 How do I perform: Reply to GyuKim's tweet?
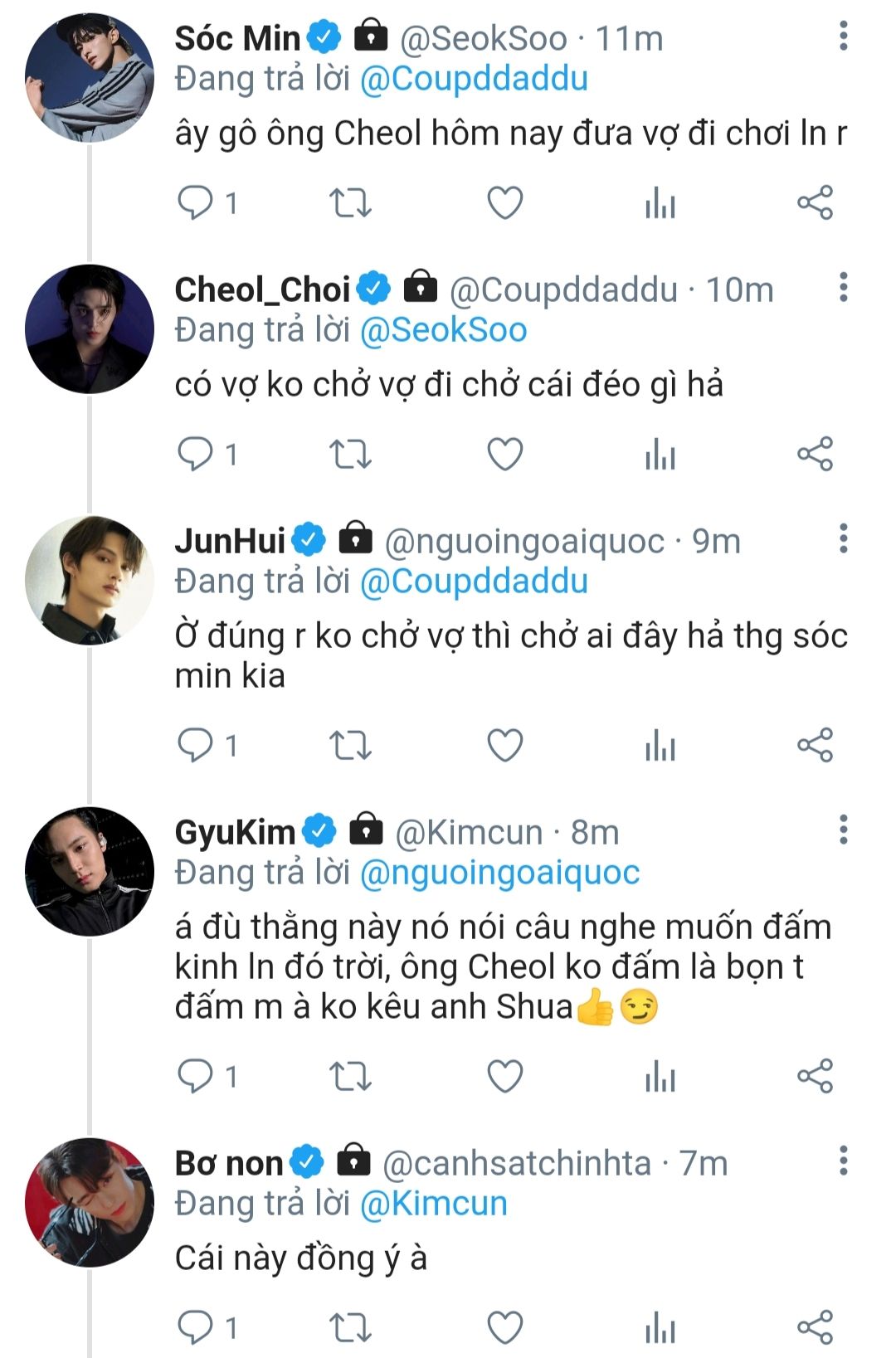tap(196, 1077)
